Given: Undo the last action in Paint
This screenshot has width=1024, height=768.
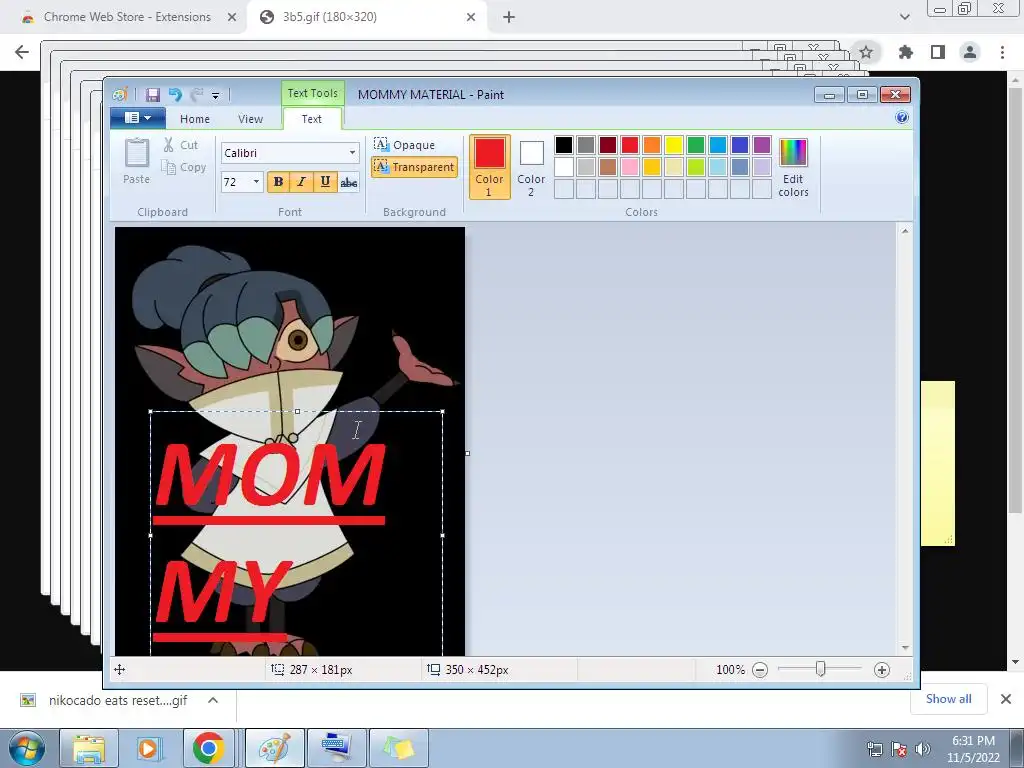Looking at the screenshot, I should point(174,95).
